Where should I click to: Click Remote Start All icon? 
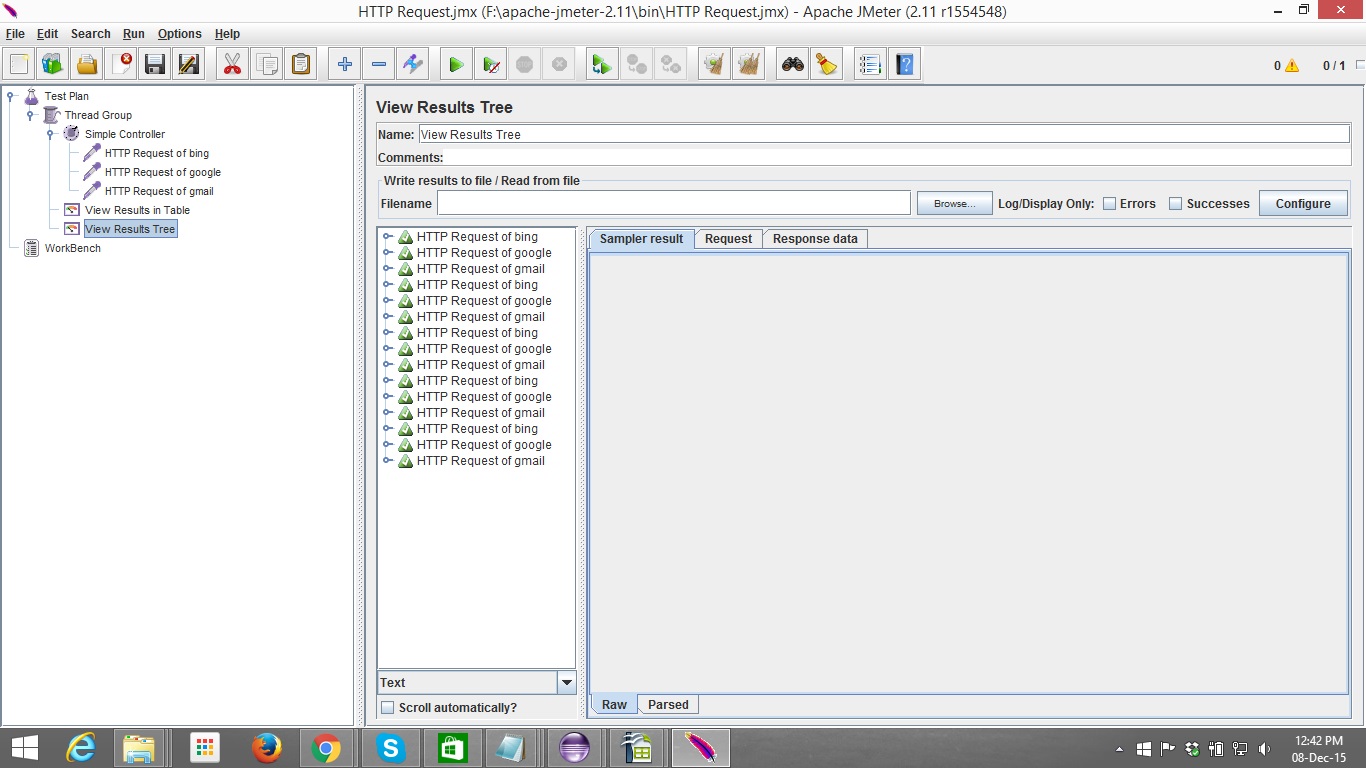coord(602,65)
